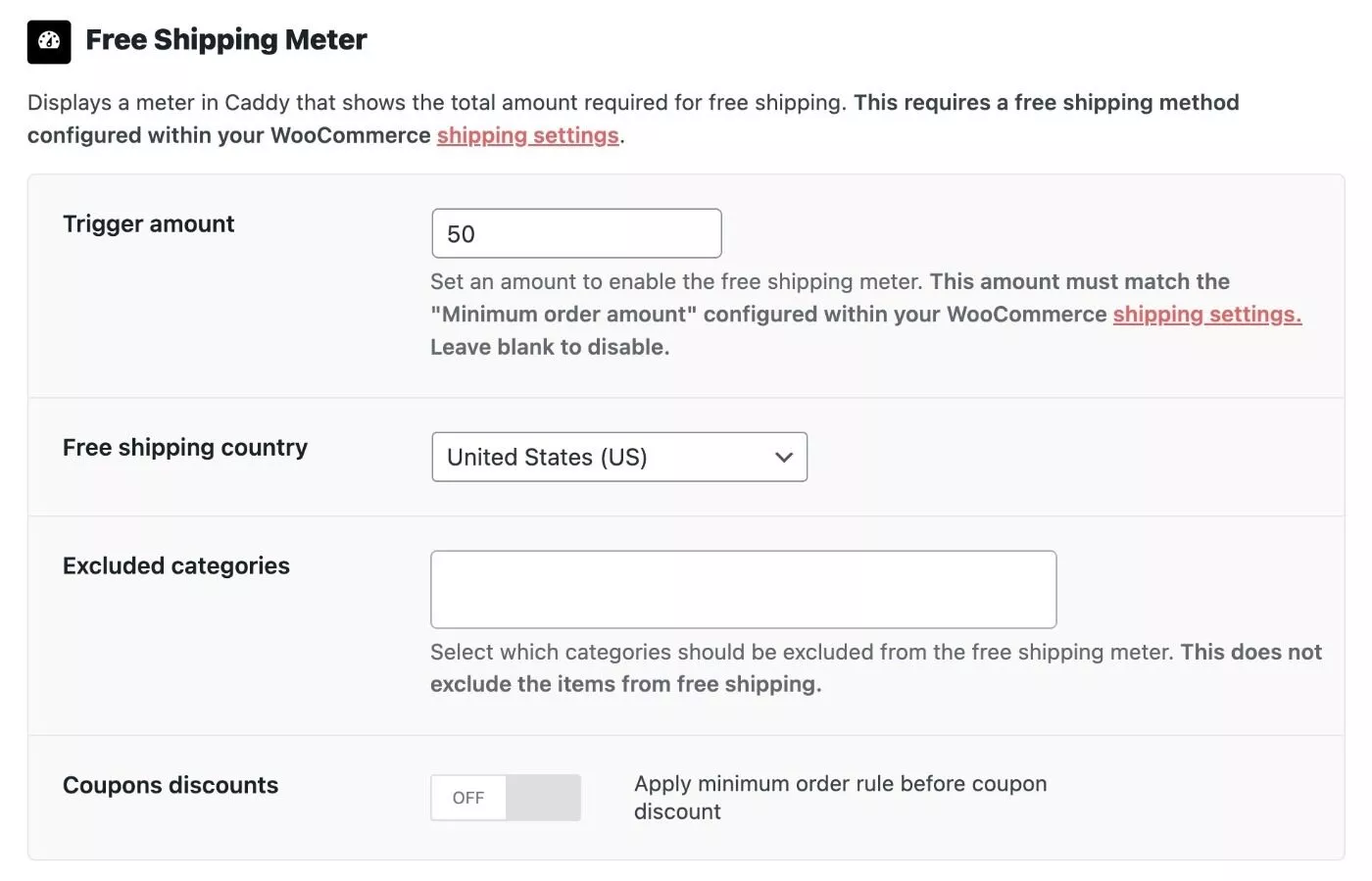Click the Coupons discounts label
Screen dimensions: 1372x881
coord(171,786)
